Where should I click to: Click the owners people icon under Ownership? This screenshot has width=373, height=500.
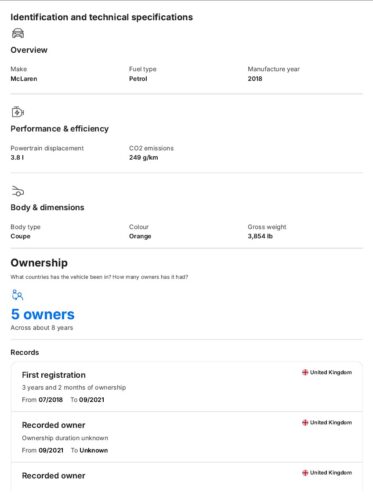(x=17, y=295)
